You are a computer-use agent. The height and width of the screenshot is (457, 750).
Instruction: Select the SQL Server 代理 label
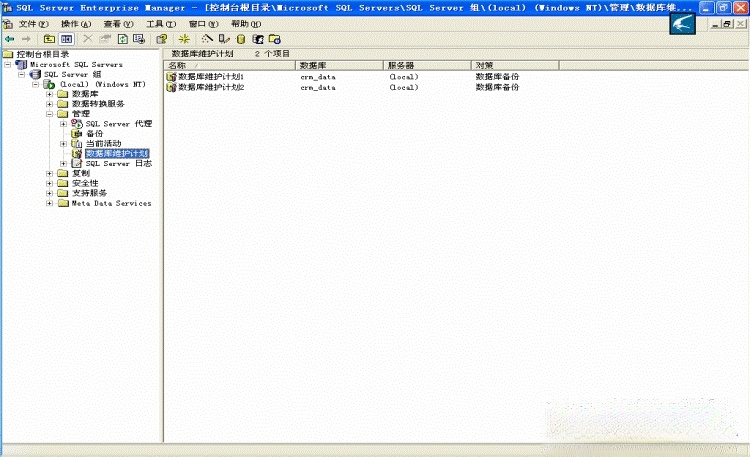click(x=119, y=124)
